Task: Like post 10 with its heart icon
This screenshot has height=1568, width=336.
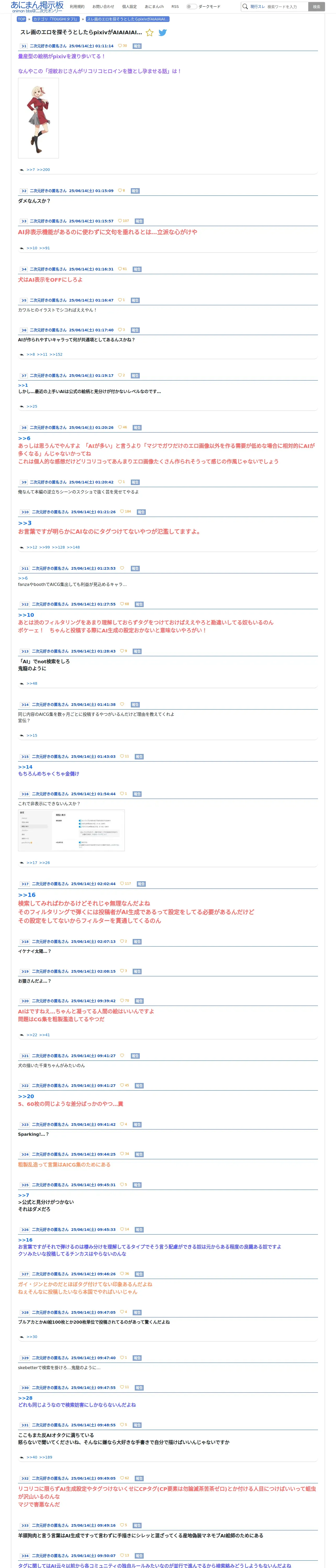Action: click(x=122, y=511)
